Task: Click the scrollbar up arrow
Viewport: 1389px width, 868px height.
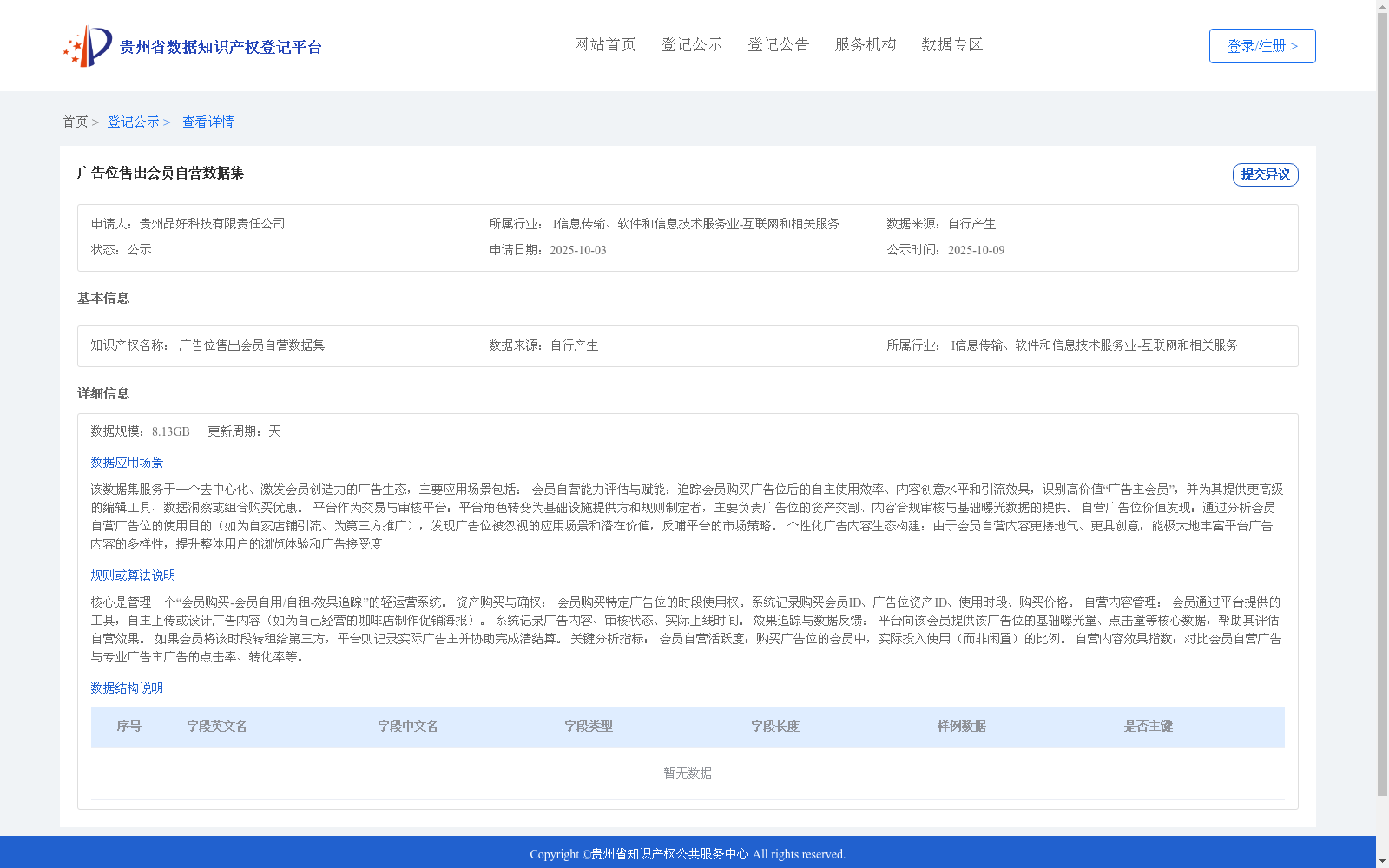Action: click(x=1383, y=6)
